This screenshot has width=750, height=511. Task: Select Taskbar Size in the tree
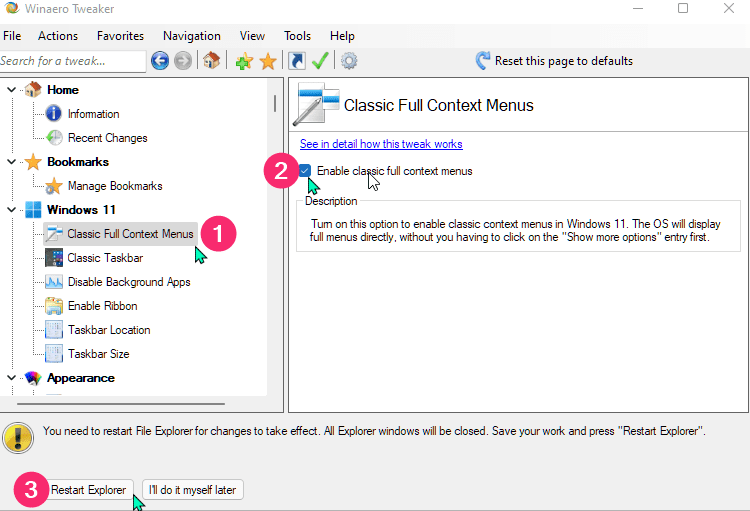[x=99, y=354]
